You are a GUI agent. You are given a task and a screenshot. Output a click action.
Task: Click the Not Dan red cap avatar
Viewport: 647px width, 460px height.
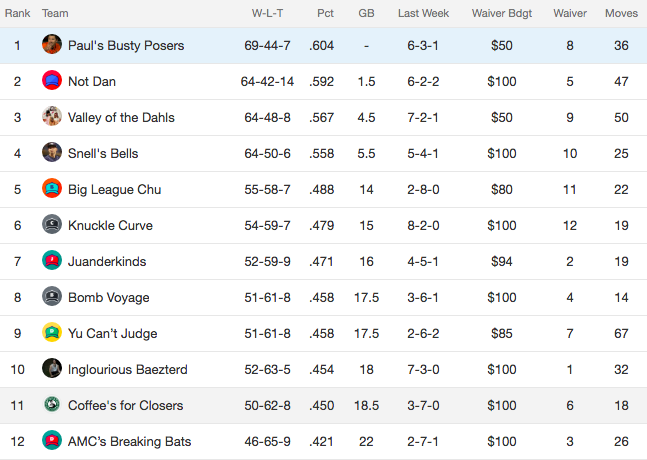pos(52,80)
